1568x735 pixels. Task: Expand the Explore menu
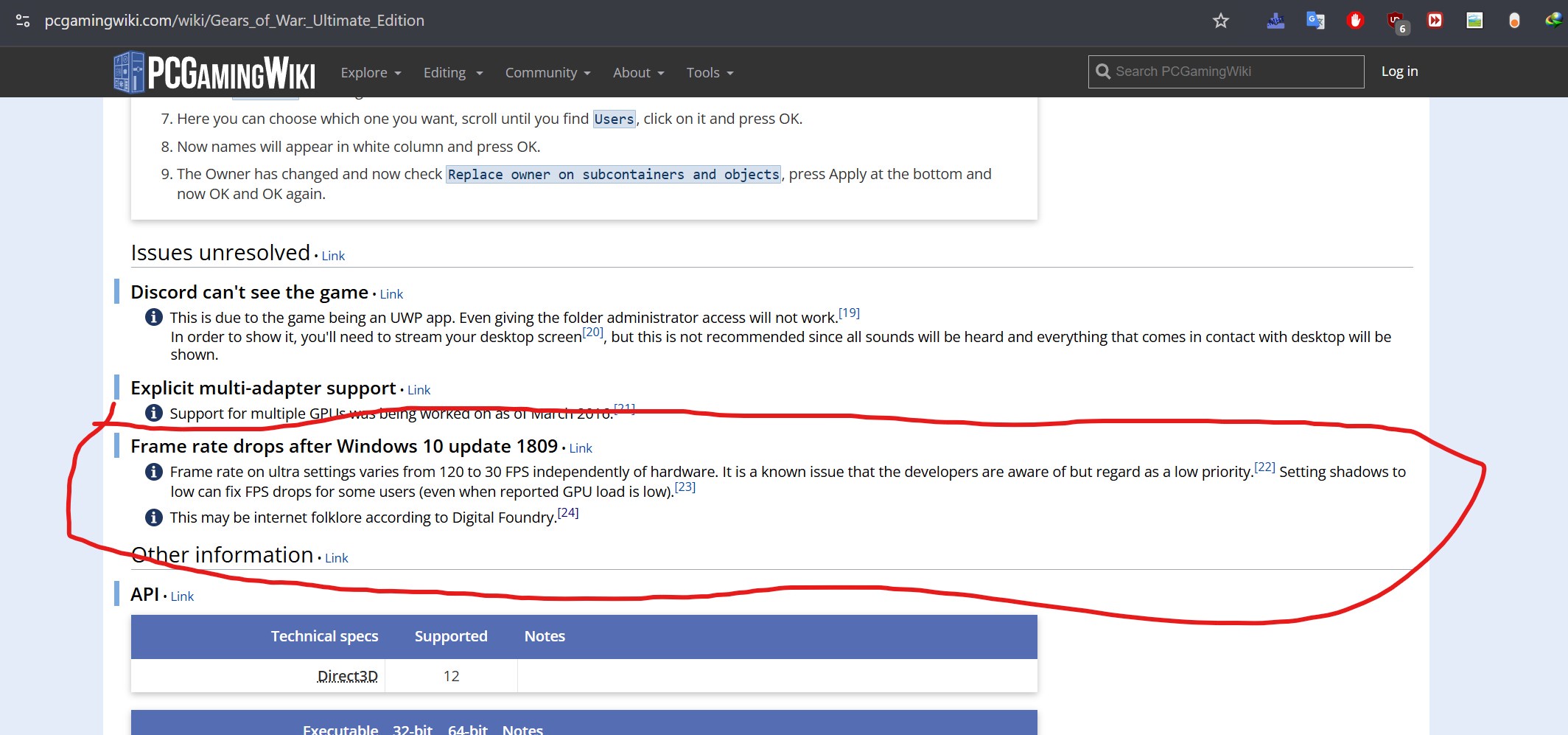click(371, 72)
